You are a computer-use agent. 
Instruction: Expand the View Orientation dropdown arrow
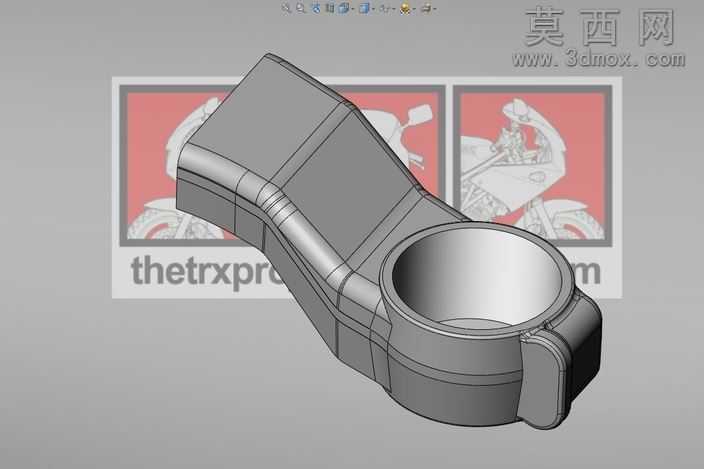coord(352,9)
